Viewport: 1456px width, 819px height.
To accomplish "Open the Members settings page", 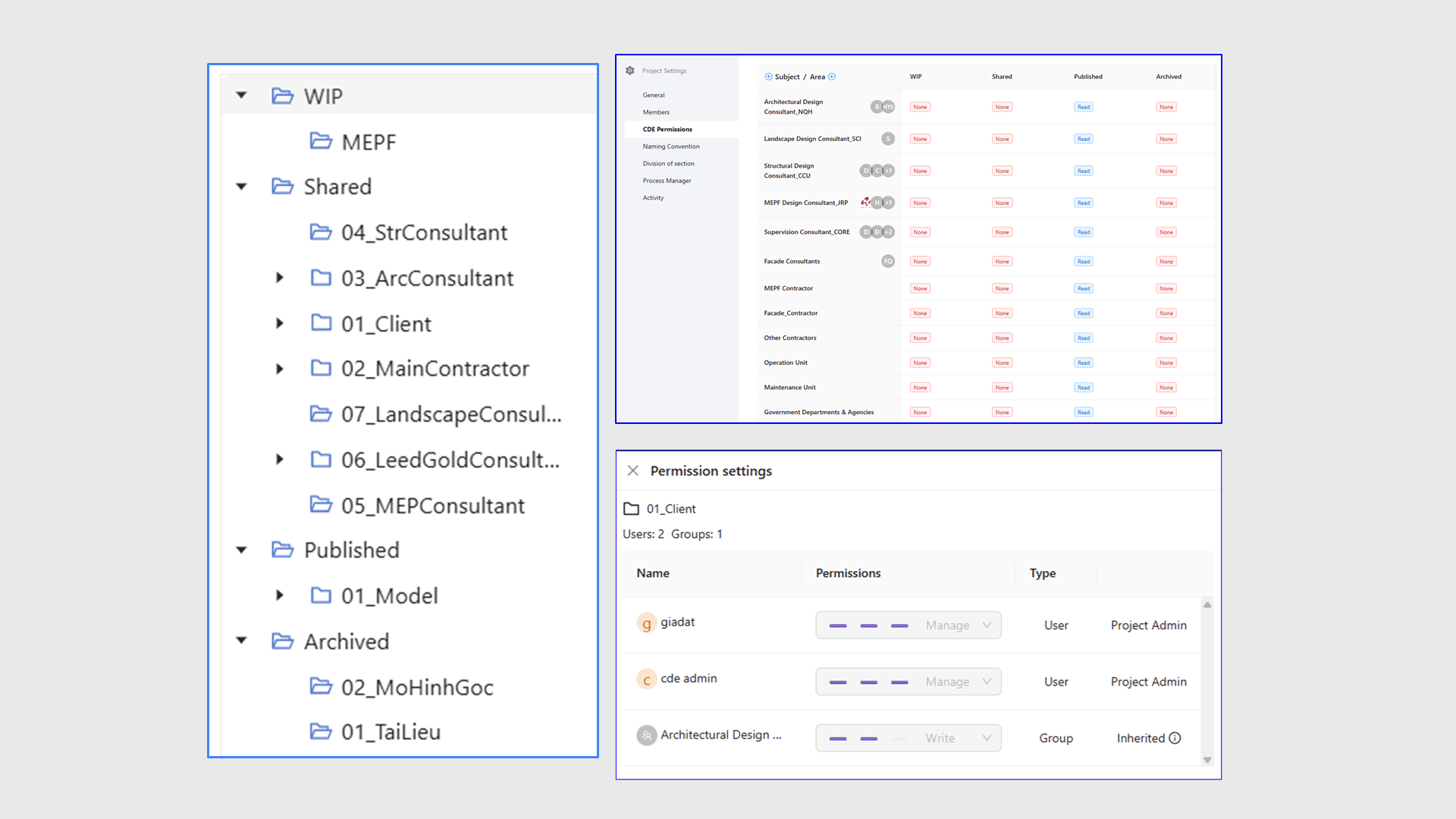I will click(656, 112).
